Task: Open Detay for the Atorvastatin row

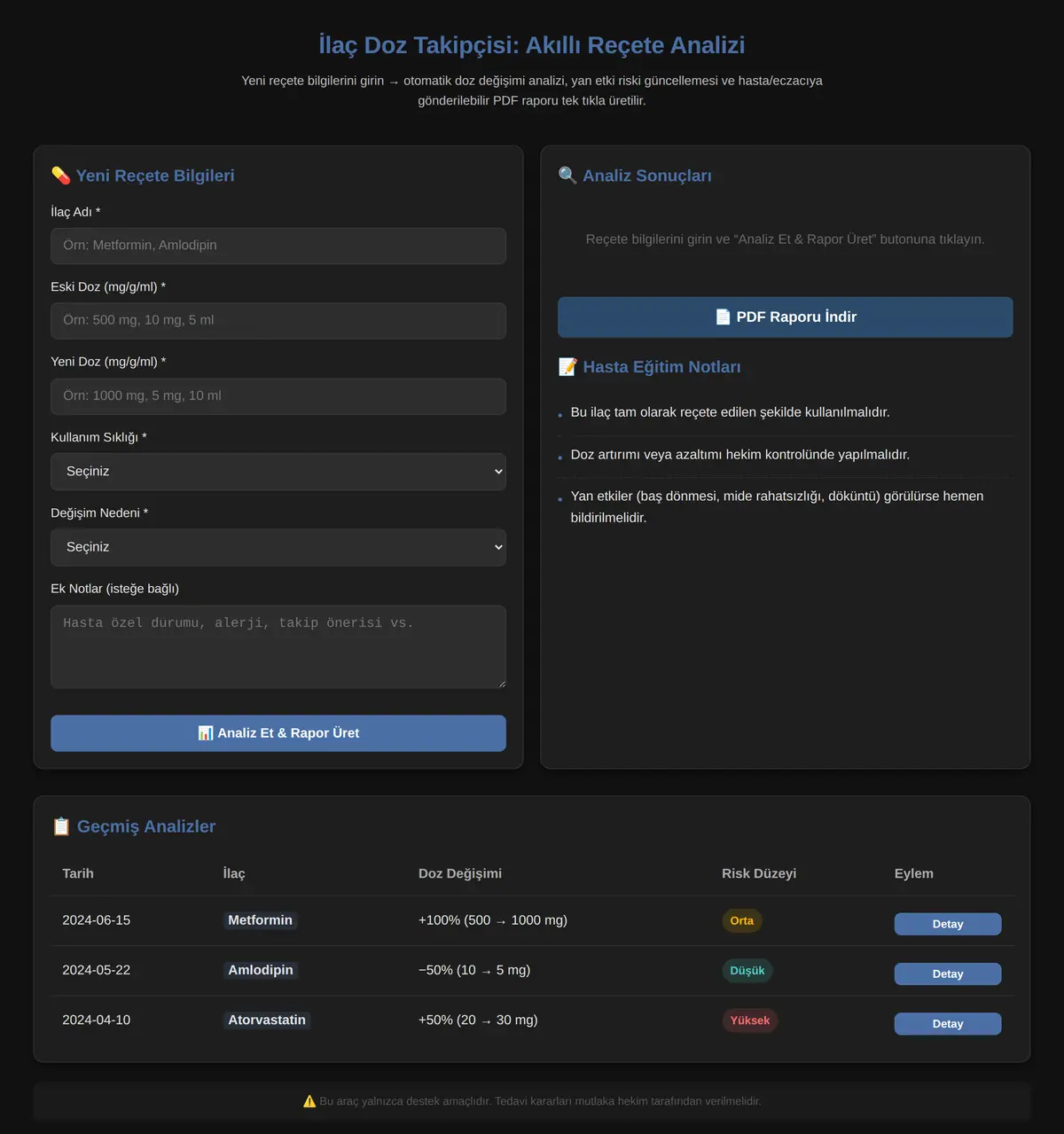Action: [x=948, y=1023]
